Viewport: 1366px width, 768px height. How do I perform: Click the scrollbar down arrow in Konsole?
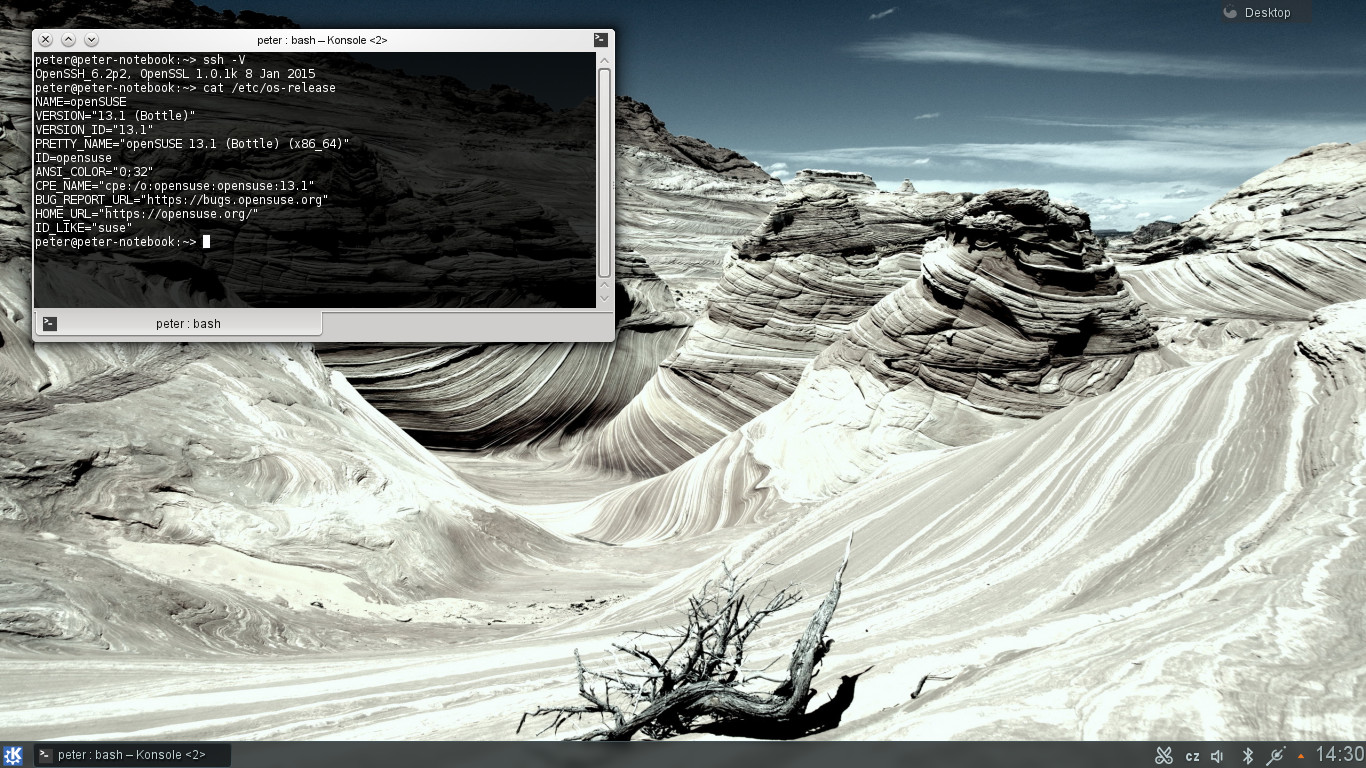coord(604,297)
